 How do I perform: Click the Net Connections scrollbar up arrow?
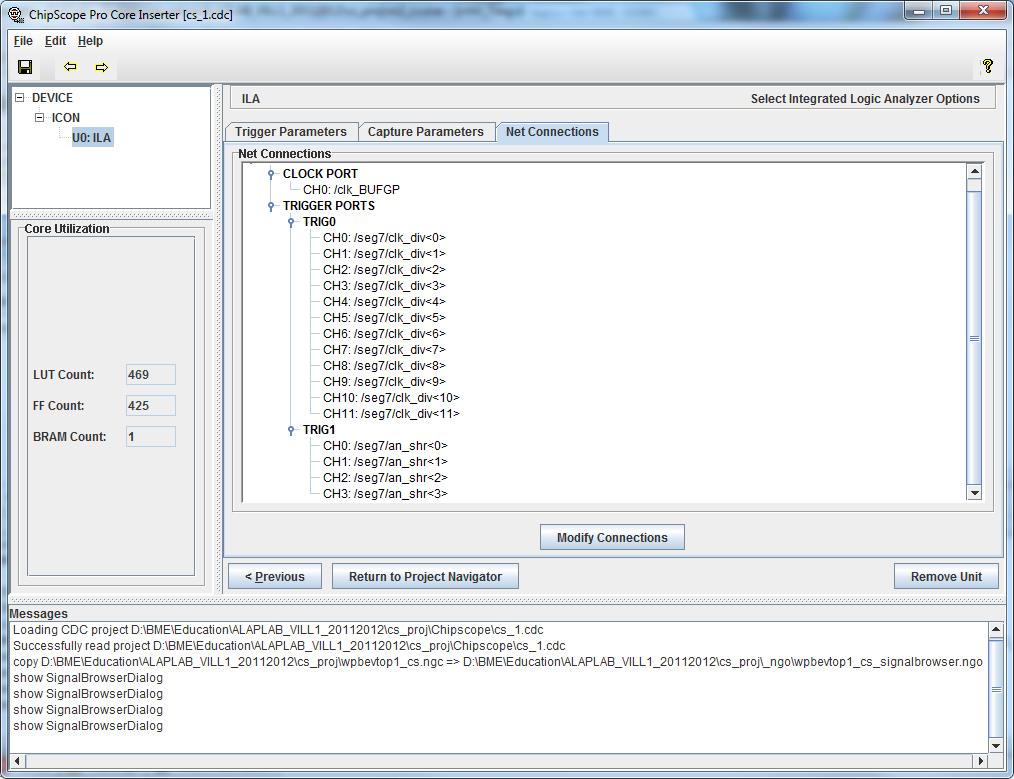tap(974, 171)
